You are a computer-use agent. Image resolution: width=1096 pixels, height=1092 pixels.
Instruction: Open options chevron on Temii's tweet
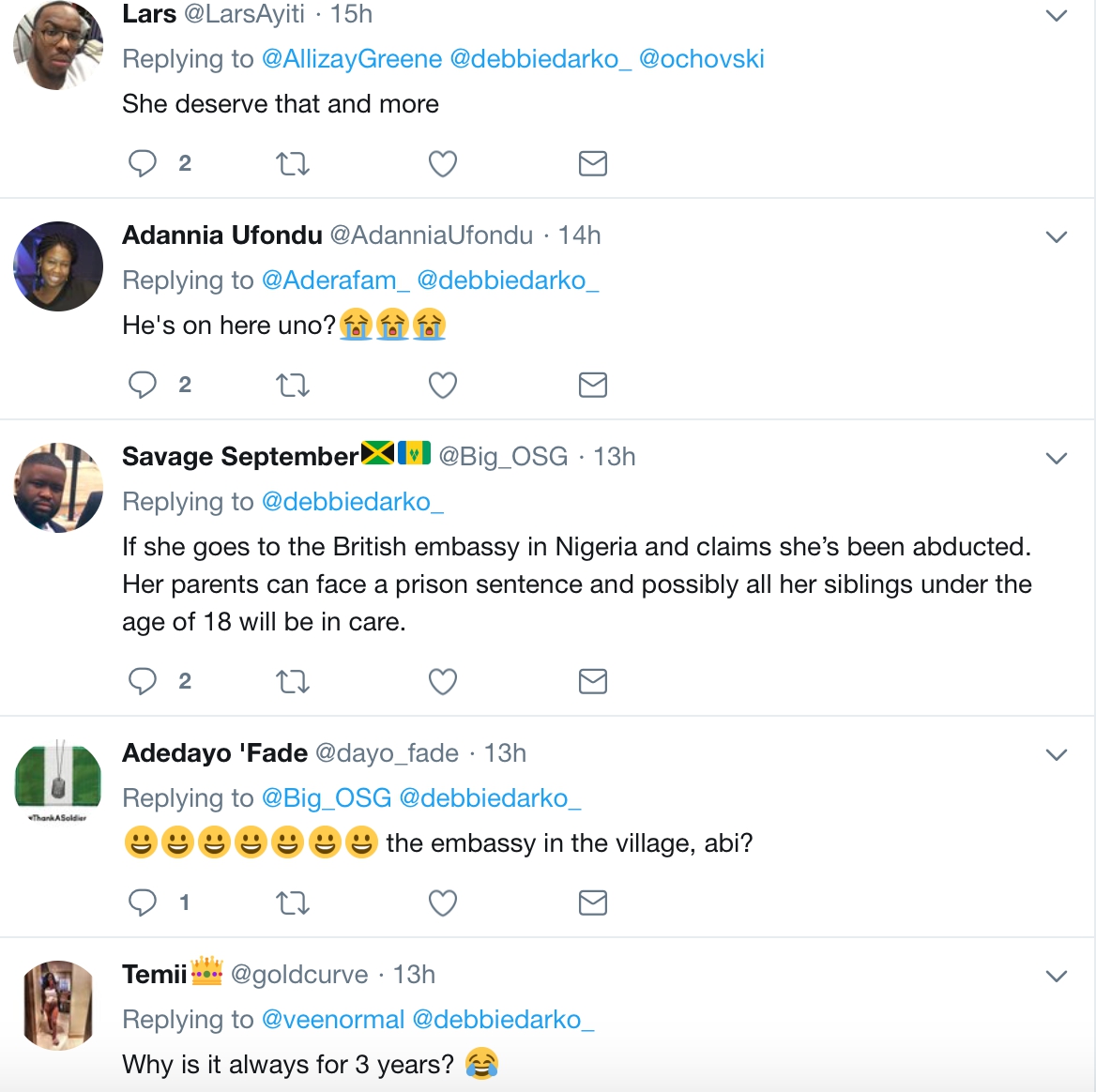click(x=1057, y=977)
